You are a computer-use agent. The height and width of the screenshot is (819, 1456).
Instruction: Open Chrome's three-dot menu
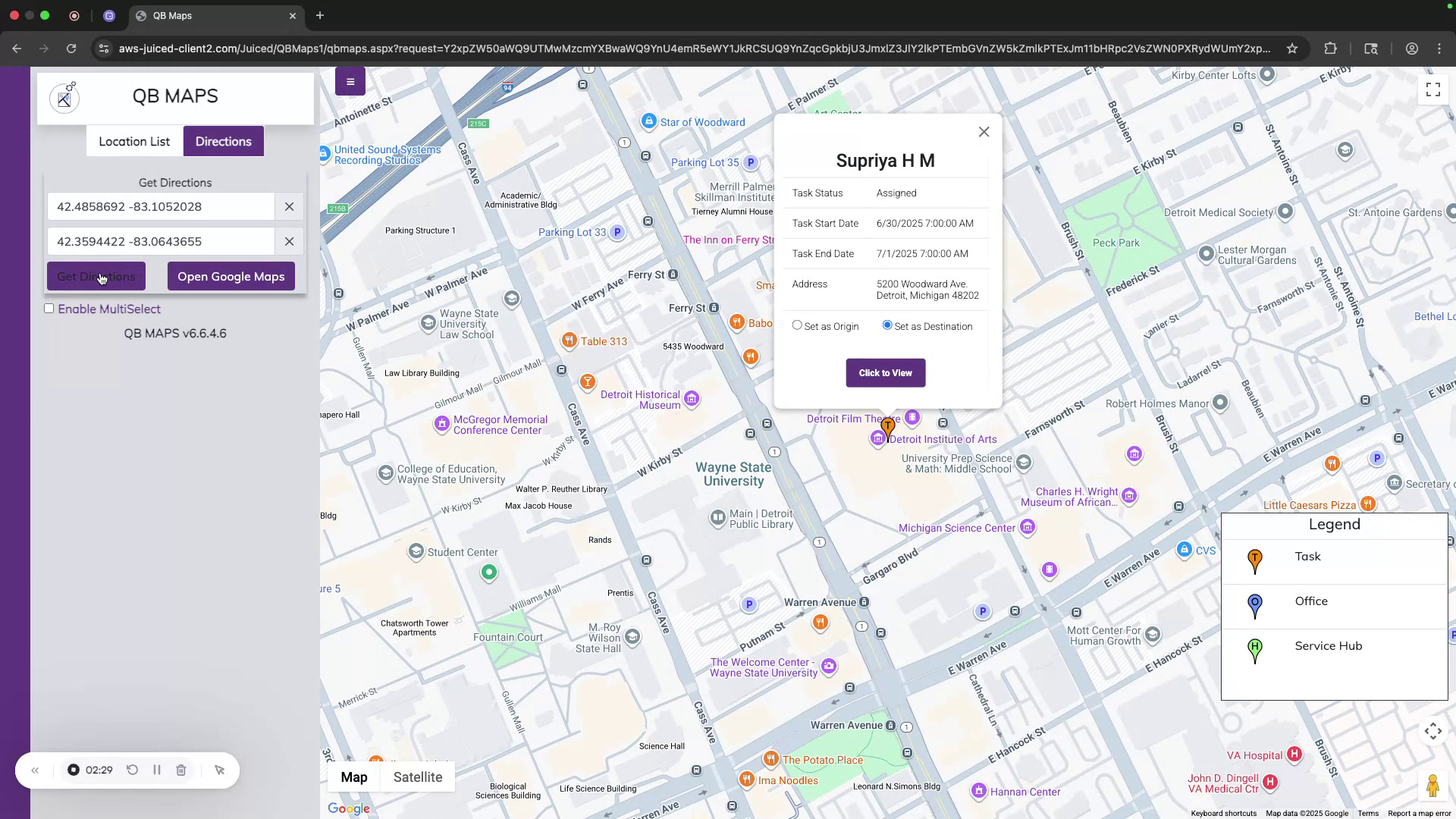click(x=1439, y=48)
